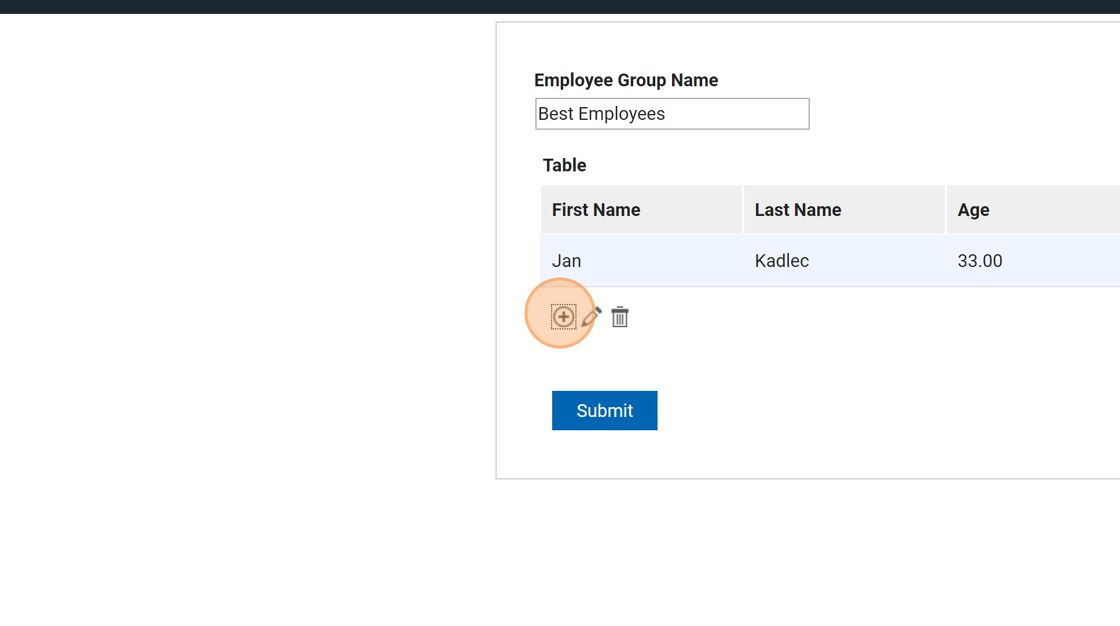Click blank form area right of the name field
Screen dimensions: 1120x626
950,114
